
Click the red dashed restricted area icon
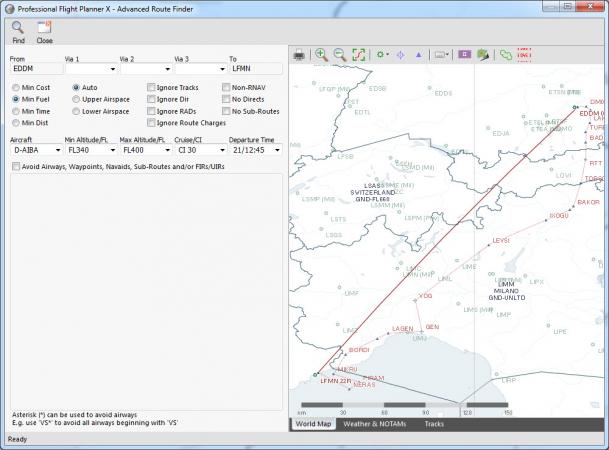tap(524, 55)
